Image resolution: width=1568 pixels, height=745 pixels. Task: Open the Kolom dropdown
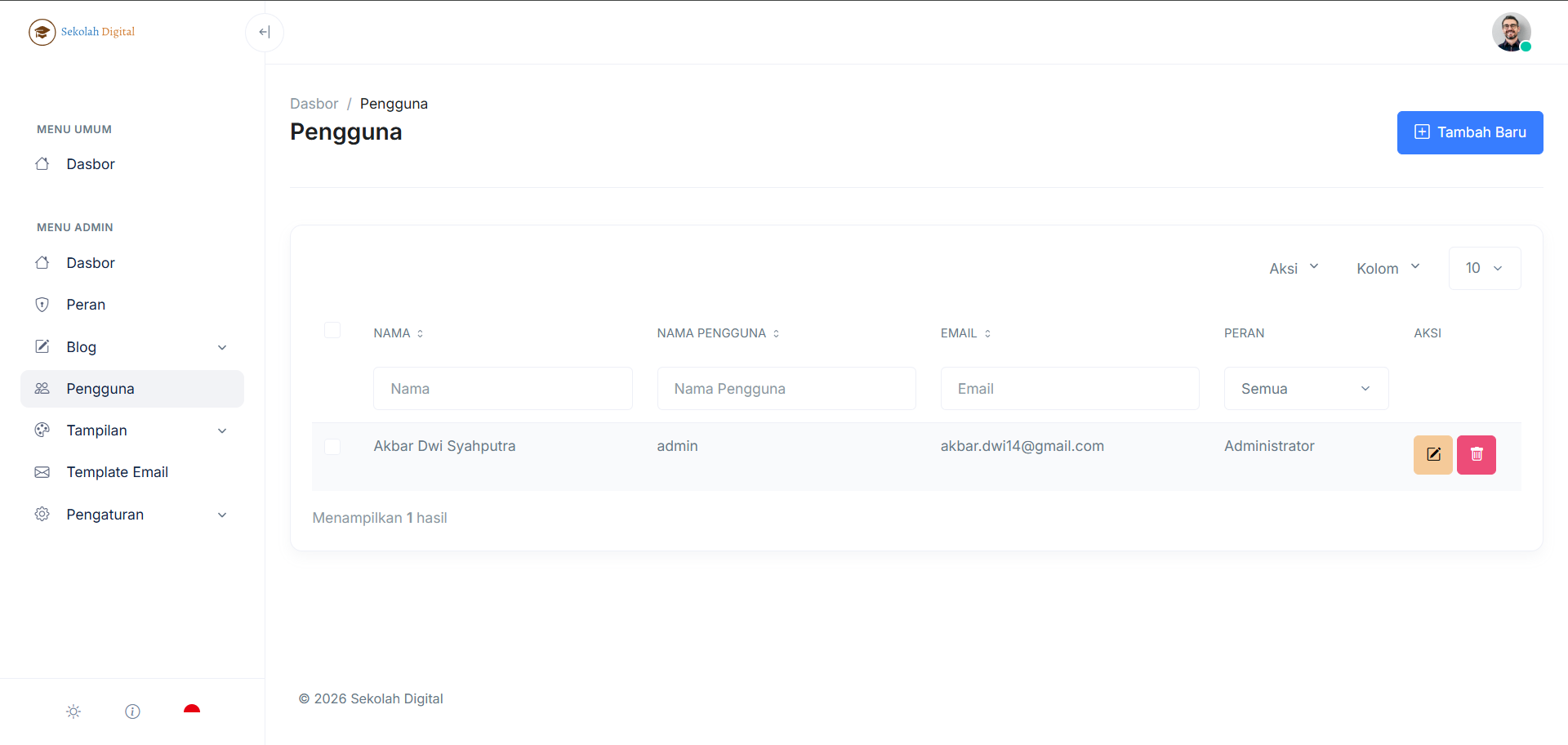[x=1388, y=269]
